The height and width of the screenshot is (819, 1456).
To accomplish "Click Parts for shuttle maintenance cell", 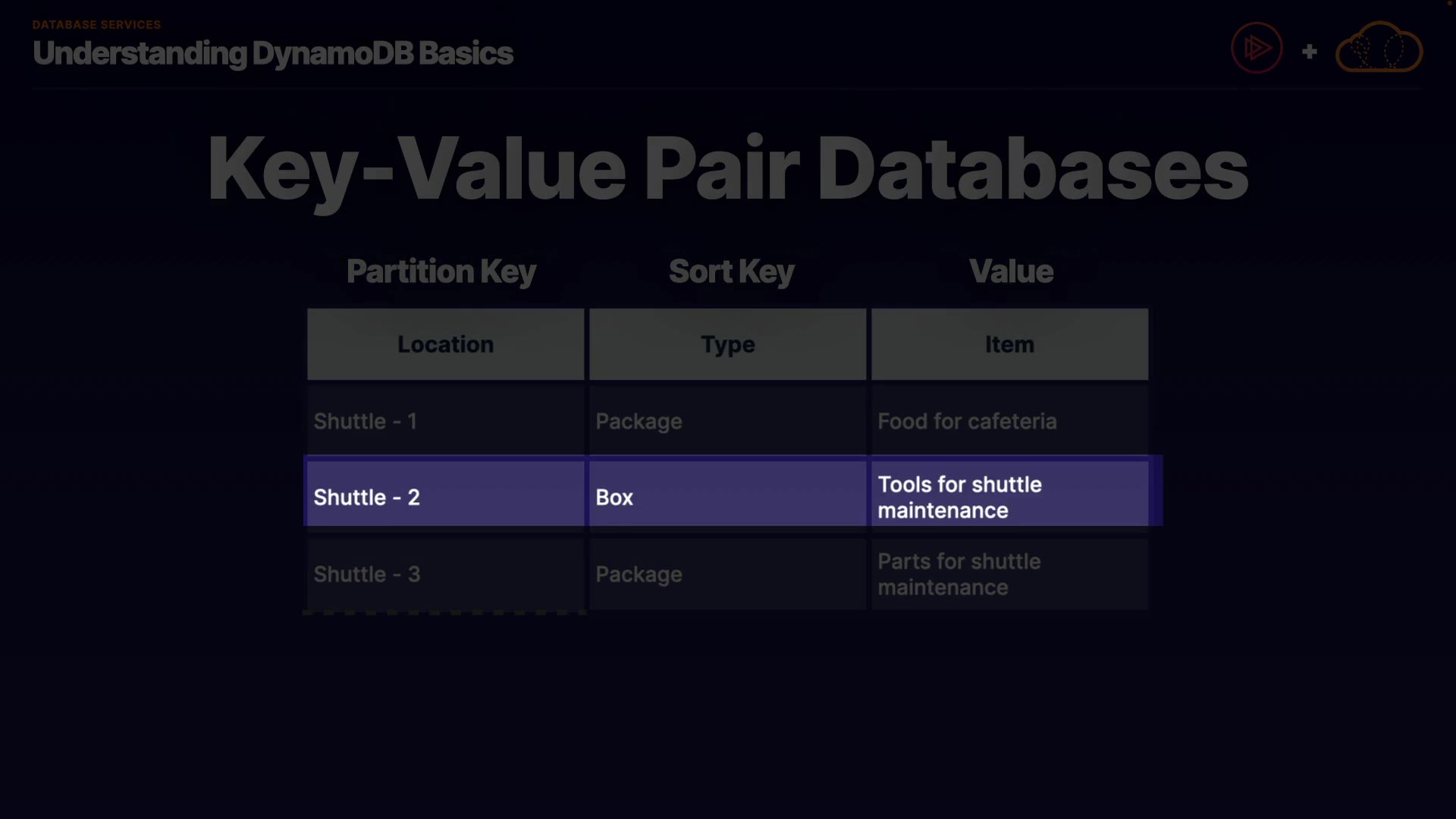I will point(1009,574).
